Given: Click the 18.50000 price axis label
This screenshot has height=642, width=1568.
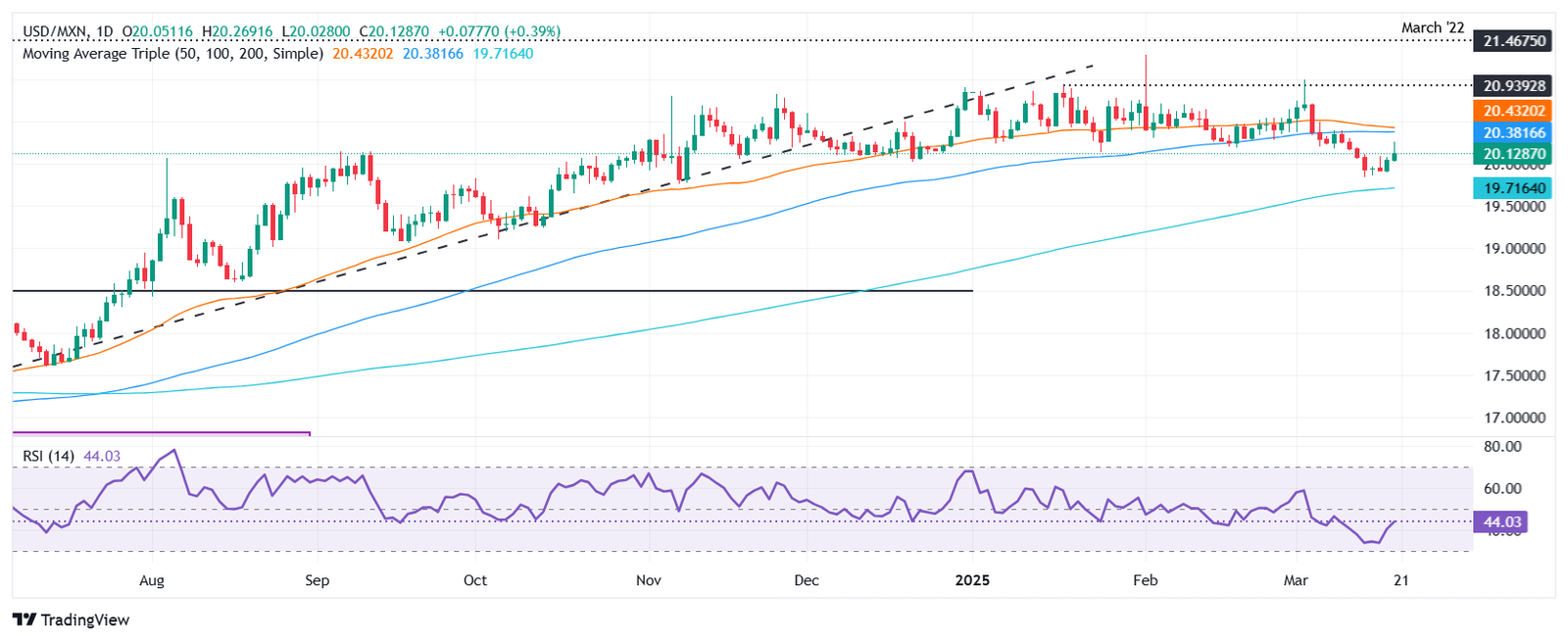Looking at the screenshot, I should [1513, 291].
